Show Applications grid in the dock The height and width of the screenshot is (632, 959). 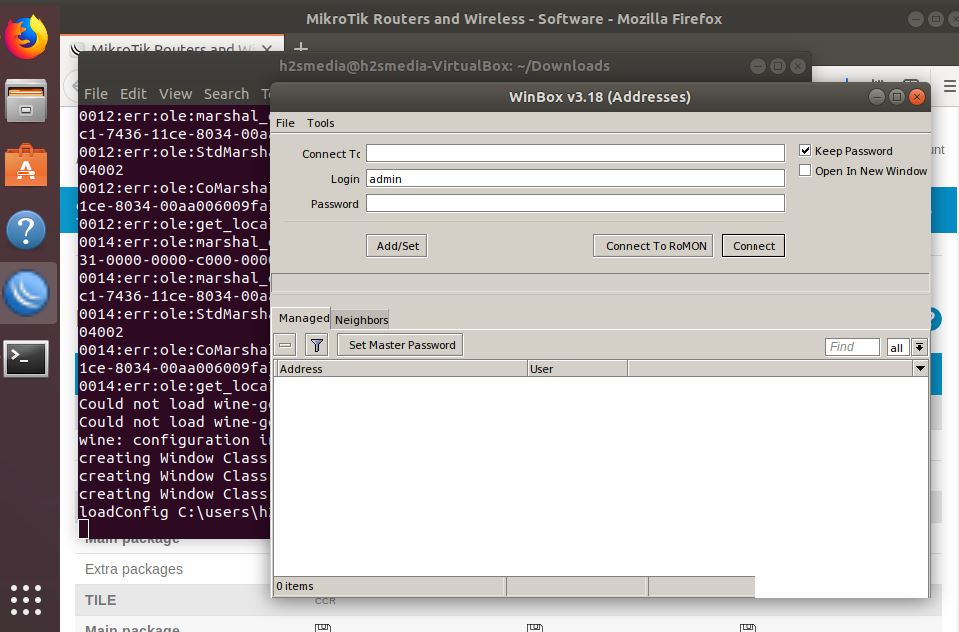[x=26, y=600]
